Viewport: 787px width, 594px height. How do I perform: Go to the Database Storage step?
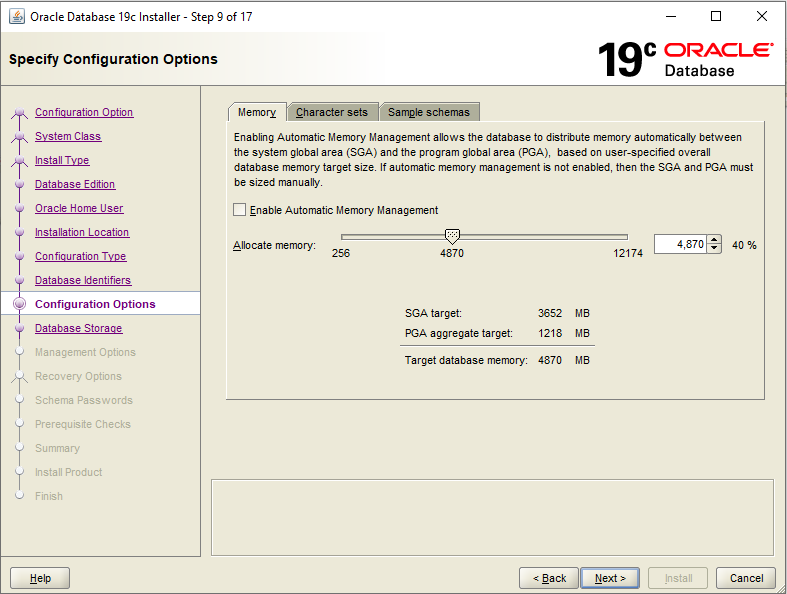[x=78, y=328]
